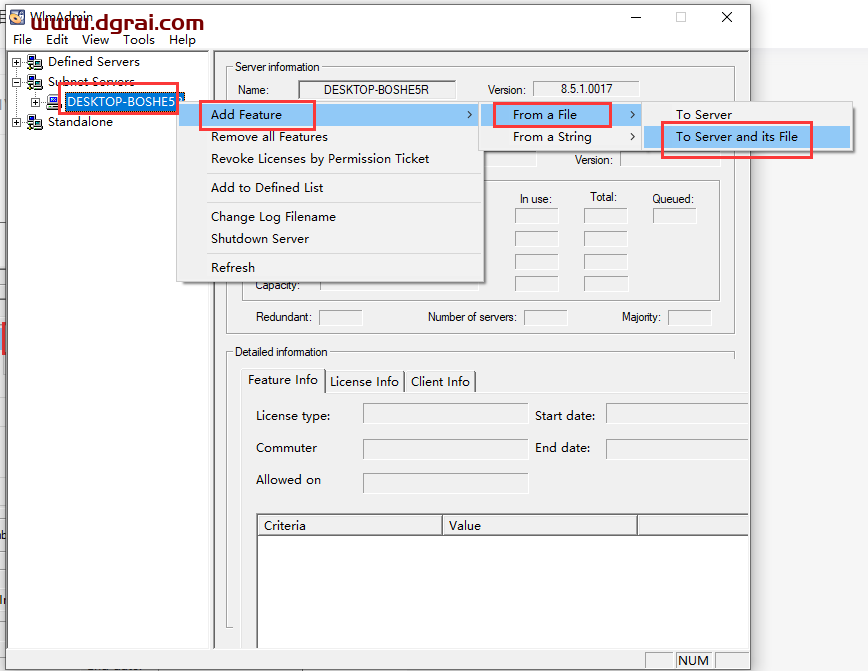Screen dimensions: 868x671
Task: Click 'Shutdown Server' in context menu
Action: [260, 239]
